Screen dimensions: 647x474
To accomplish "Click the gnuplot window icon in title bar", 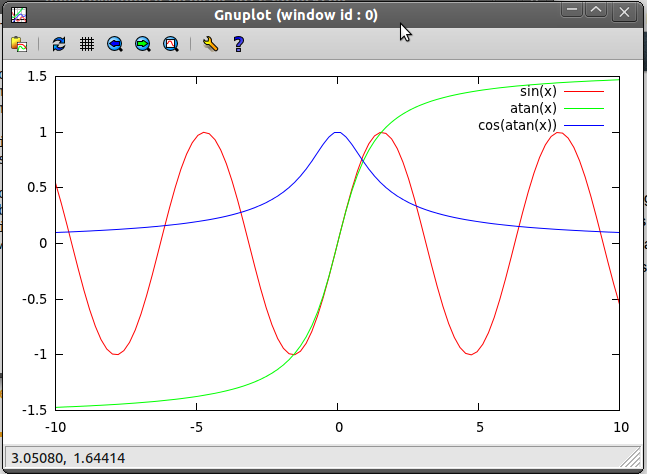I will [19, 15].
